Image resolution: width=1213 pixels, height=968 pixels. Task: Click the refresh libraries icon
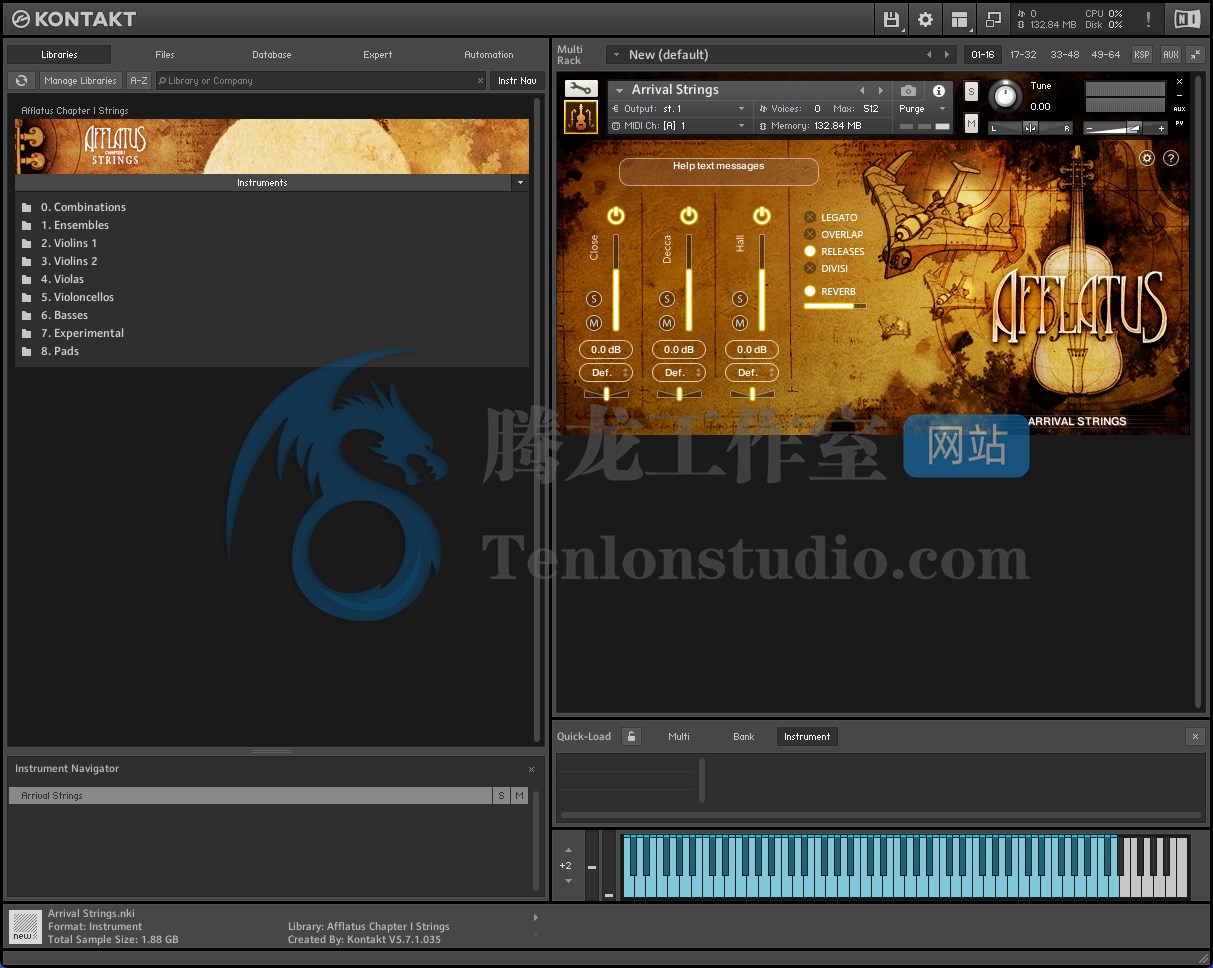(x=21, y=80)
